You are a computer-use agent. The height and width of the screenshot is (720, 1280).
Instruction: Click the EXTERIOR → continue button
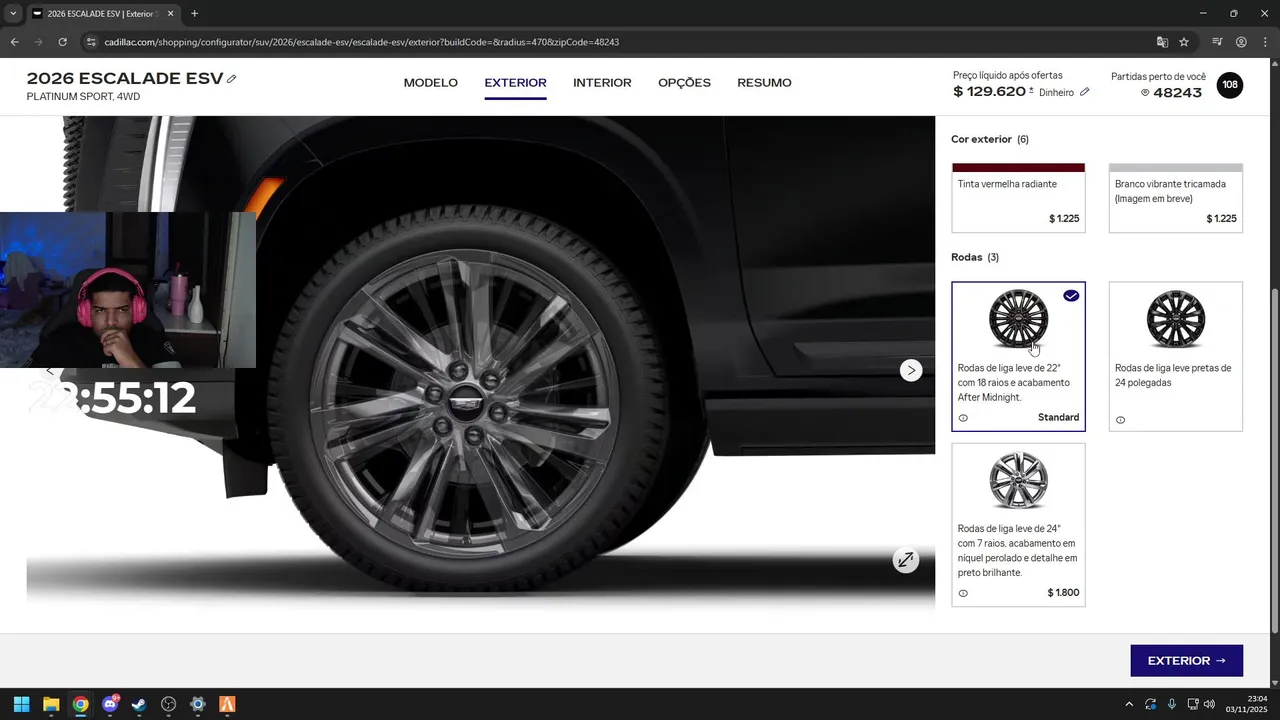click(1186, 661)
